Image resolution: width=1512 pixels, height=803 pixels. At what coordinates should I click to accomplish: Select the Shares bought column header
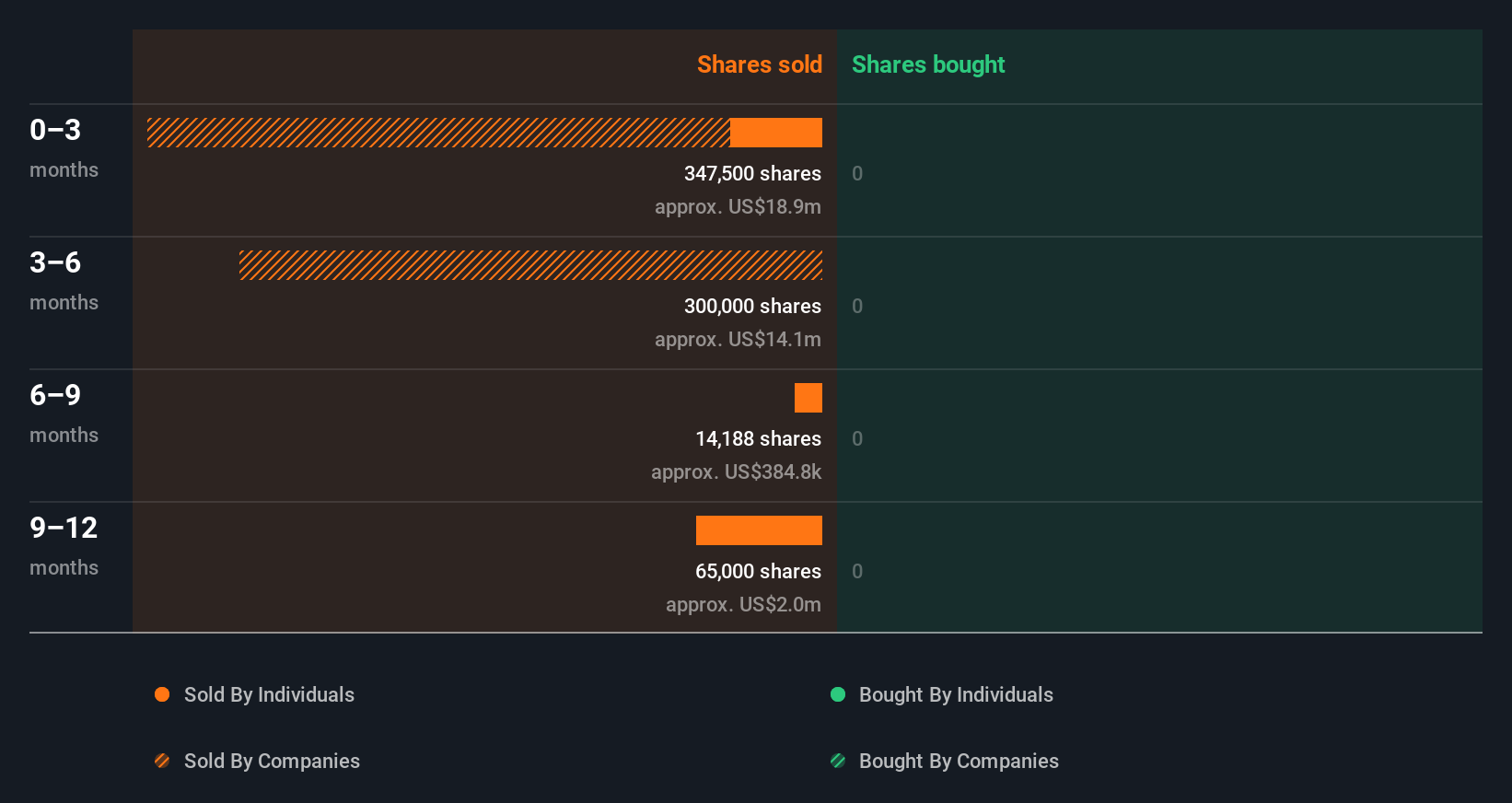pos(928,64)
